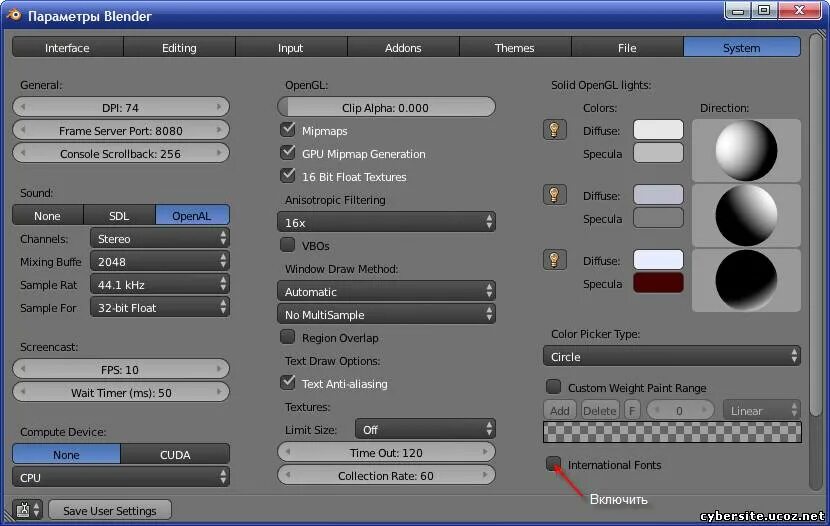This screenshot has height=526, width=830.
Task: Enable Custom Weight Paint Range
Action: (553, 387)
